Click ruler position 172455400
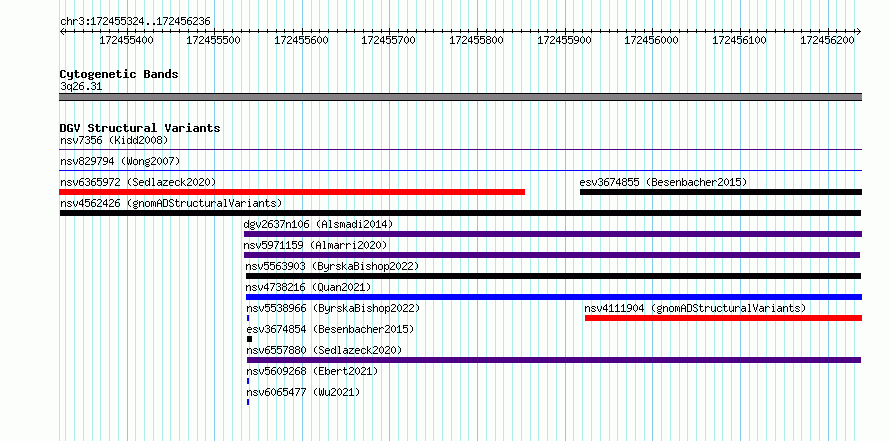This screenshot has width=890, height=441. [126, 40]
